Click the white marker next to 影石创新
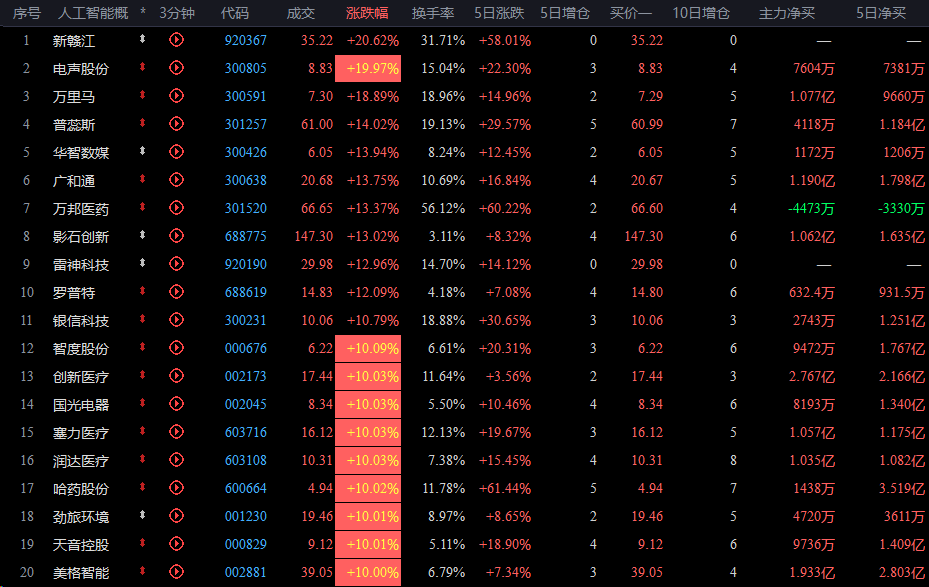Screen dimensions: 929x587 [142, 235]
